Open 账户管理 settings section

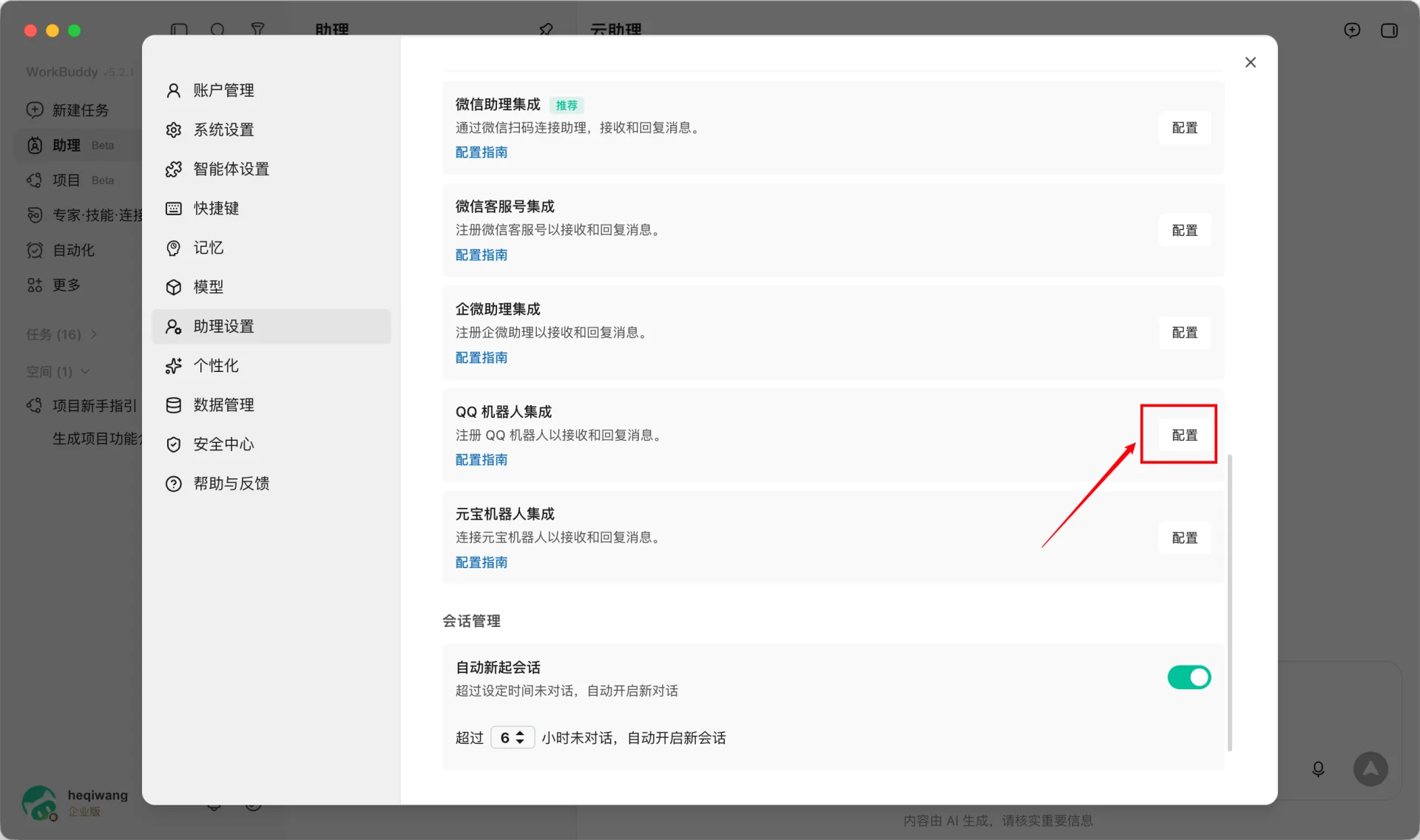tap(271, 90)
